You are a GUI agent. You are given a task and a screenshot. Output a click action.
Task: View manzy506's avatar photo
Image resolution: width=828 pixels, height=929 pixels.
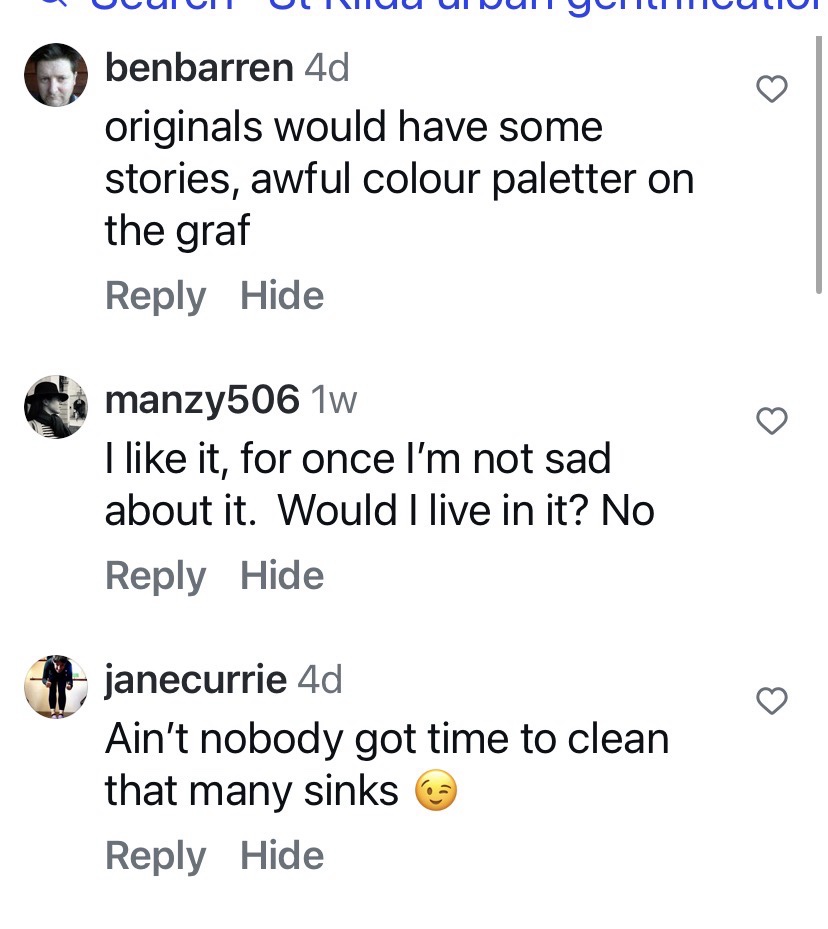pyautogui.click(x=56, y=407)
